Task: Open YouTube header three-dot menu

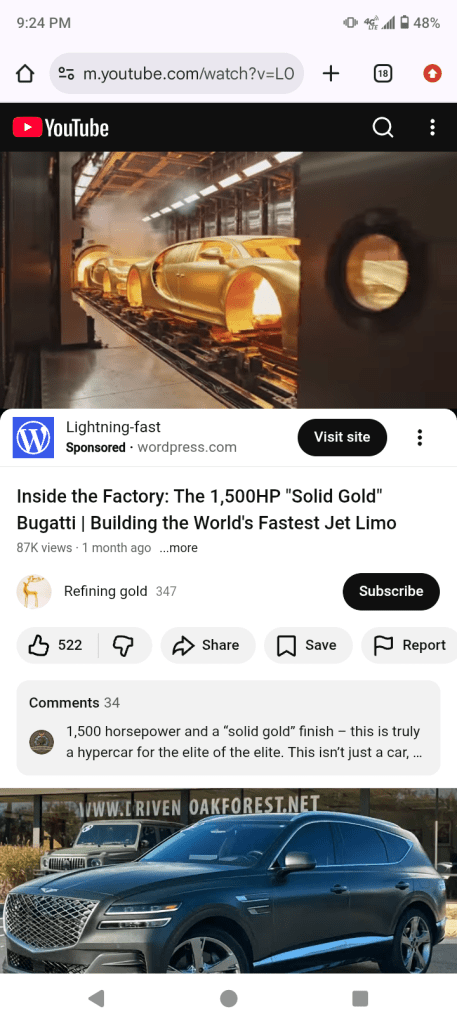Action: click(432, 127)
